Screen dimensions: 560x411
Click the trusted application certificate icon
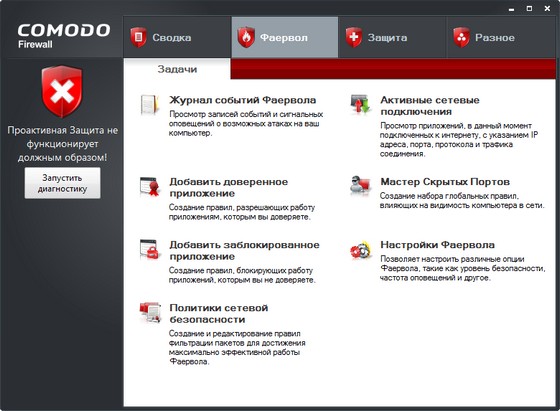tap(150, 186)
